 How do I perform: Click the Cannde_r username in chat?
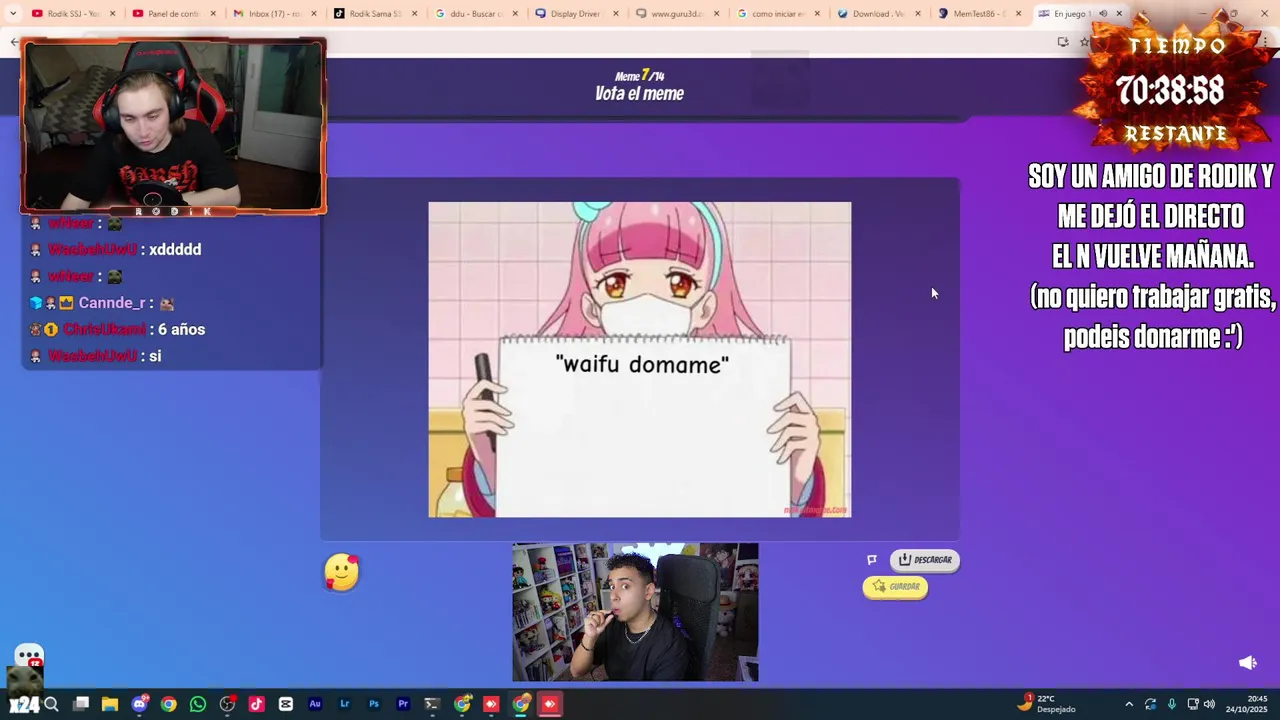tap(112, 303)
